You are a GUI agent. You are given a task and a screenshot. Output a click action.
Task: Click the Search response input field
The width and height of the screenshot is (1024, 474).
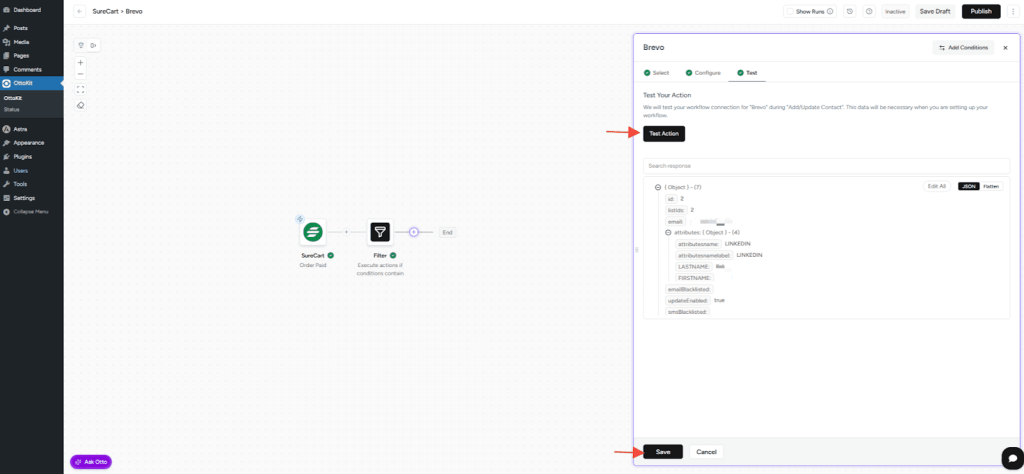(826, 165)
